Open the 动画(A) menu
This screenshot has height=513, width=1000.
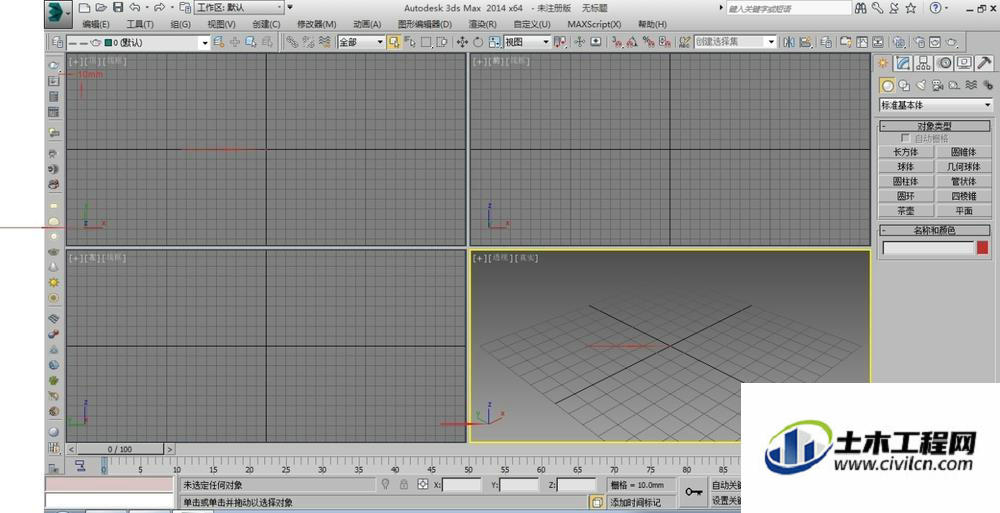367,24
